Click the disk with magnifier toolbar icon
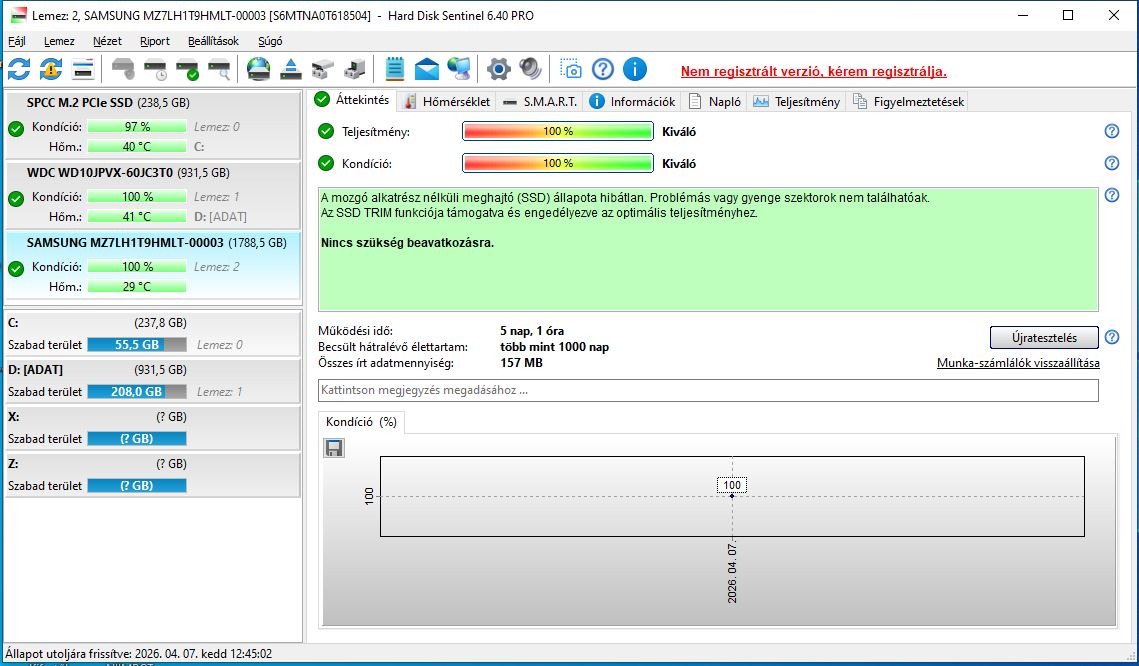The height and width of the screenshot is (666, 1139). point(219,70)
